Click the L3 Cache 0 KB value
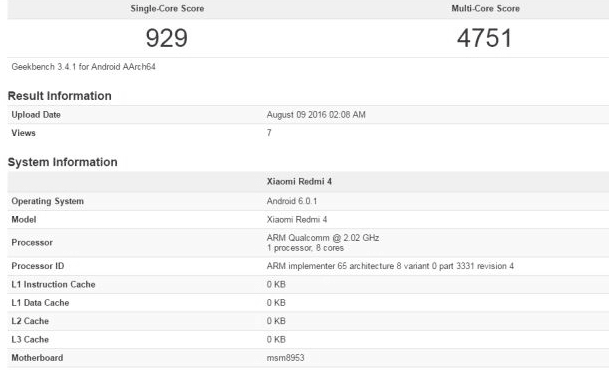 pos(276,340)
